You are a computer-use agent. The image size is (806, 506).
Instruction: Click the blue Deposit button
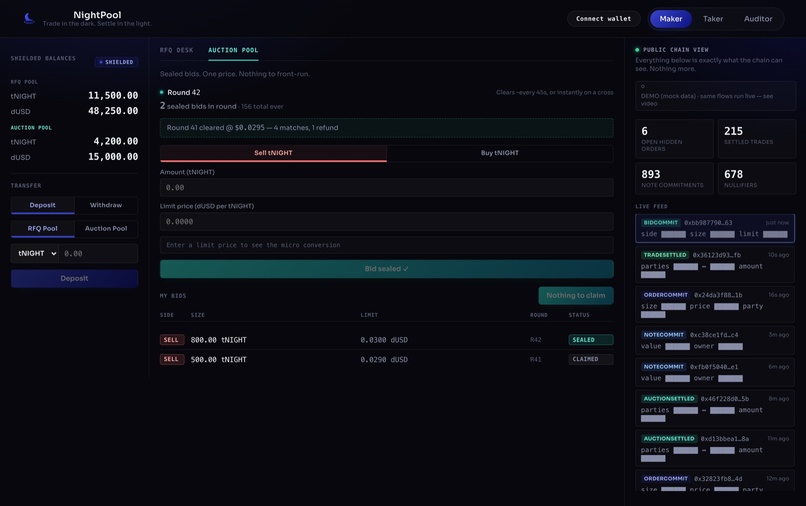75,278
